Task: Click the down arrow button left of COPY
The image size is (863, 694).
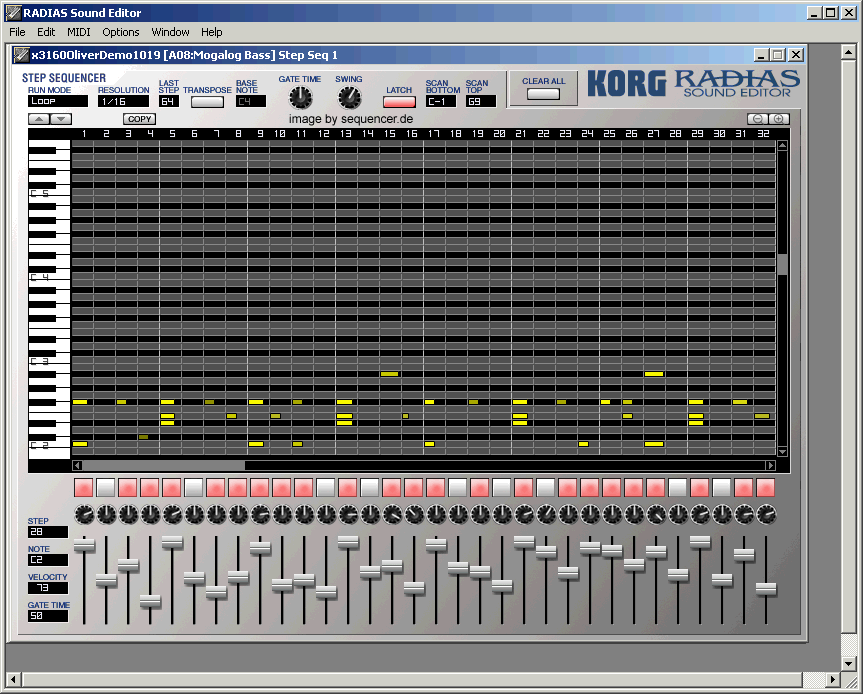Action: point(61,119)
